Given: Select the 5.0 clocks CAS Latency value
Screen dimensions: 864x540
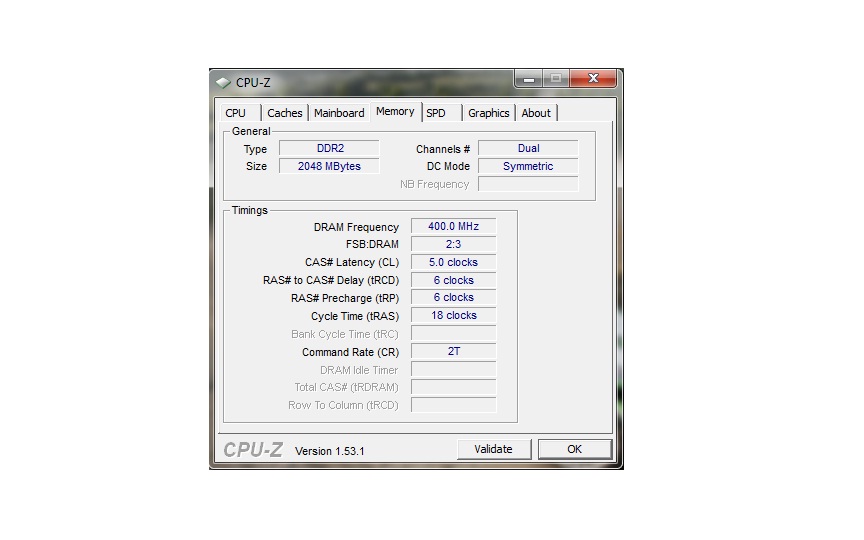Looking at the screenshot, I should tap(453, 262).
